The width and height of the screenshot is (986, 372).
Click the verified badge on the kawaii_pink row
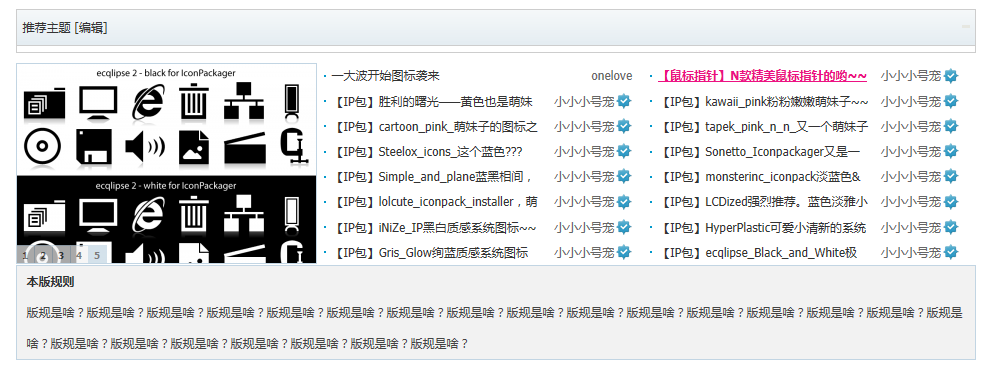(x=951, y=101)
